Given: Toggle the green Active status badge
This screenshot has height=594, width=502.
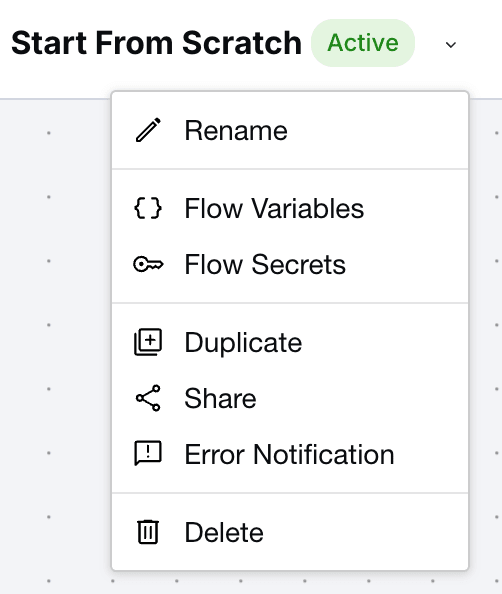Looking at the screenshot, I should coord(363,43).
